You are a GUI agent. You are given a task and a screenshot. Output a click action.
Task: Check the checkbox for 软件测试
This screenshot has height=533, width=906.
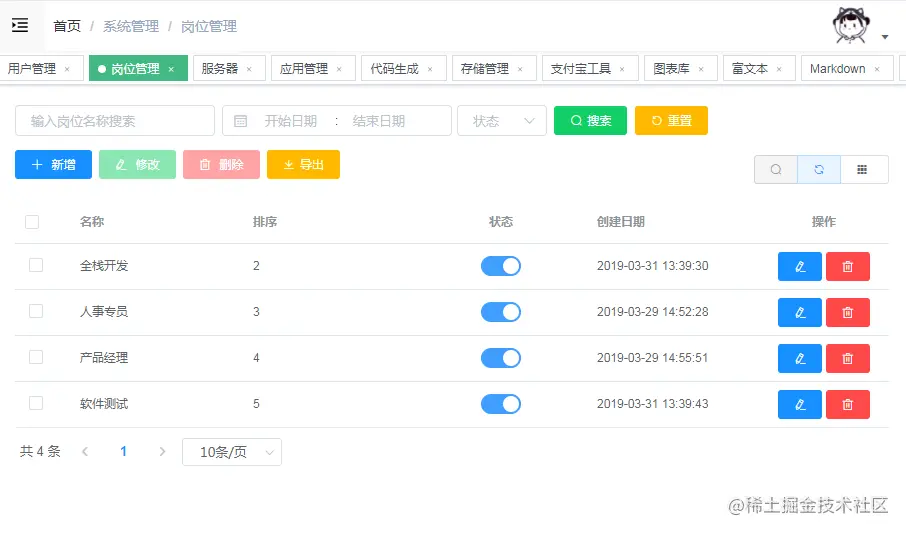point(36,402)
